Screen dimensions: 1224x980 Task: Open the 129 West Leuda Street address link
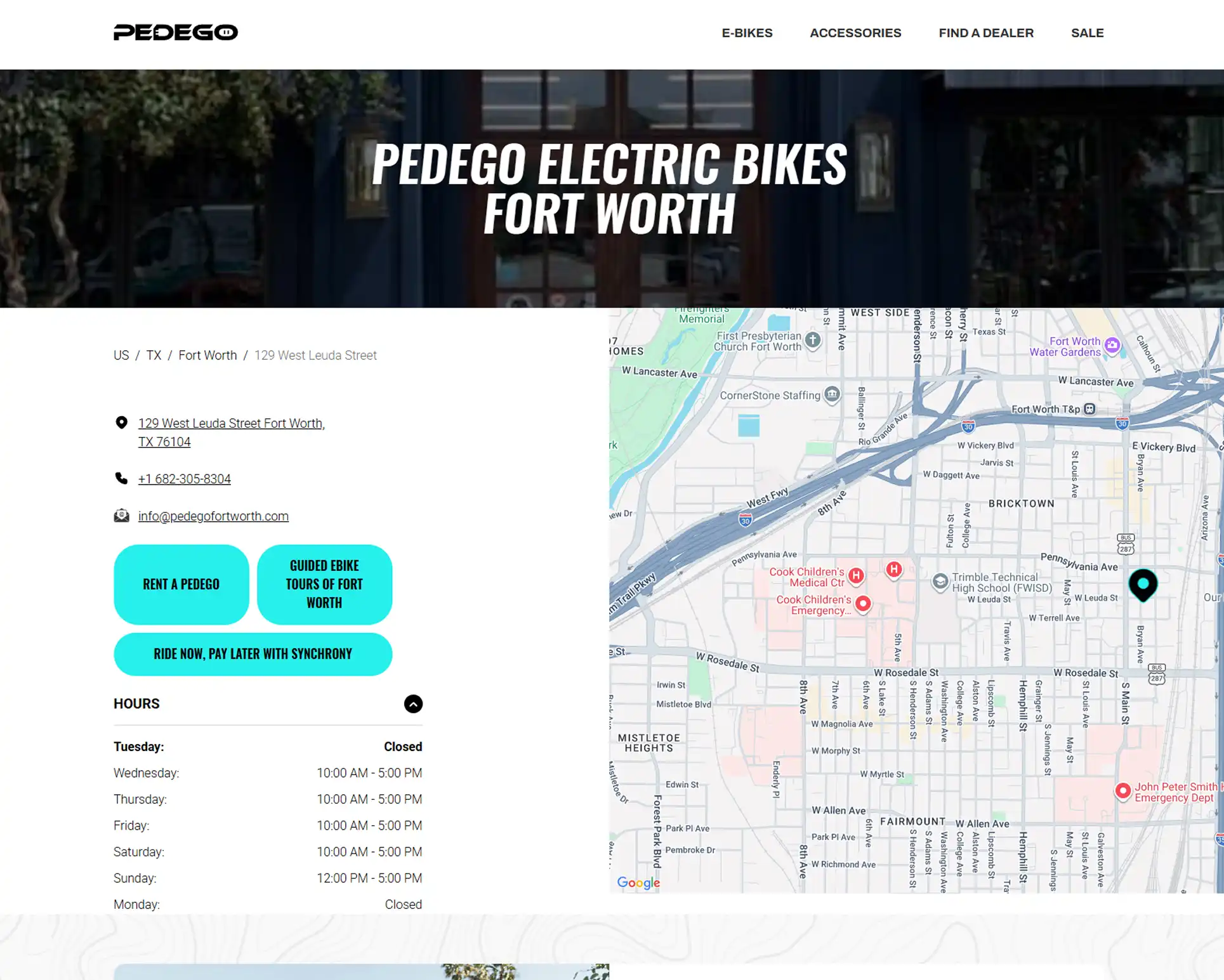tap(232, 433)
